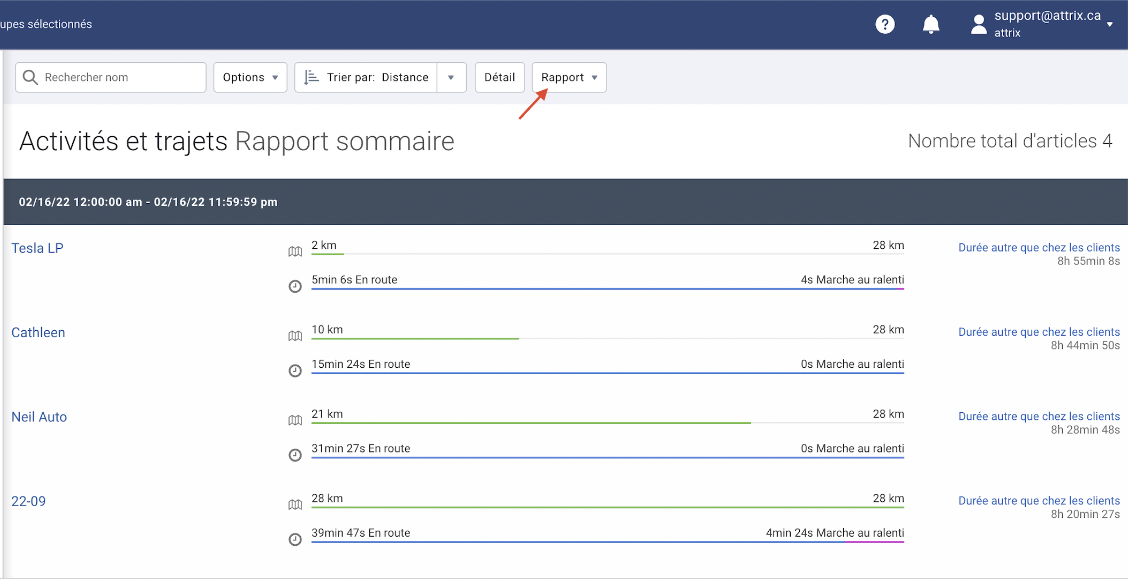This screenshot has width=1132, height=582.
Task: Click the user profile avatar icon
Action: pyautogui.click(x=978, y=25)
